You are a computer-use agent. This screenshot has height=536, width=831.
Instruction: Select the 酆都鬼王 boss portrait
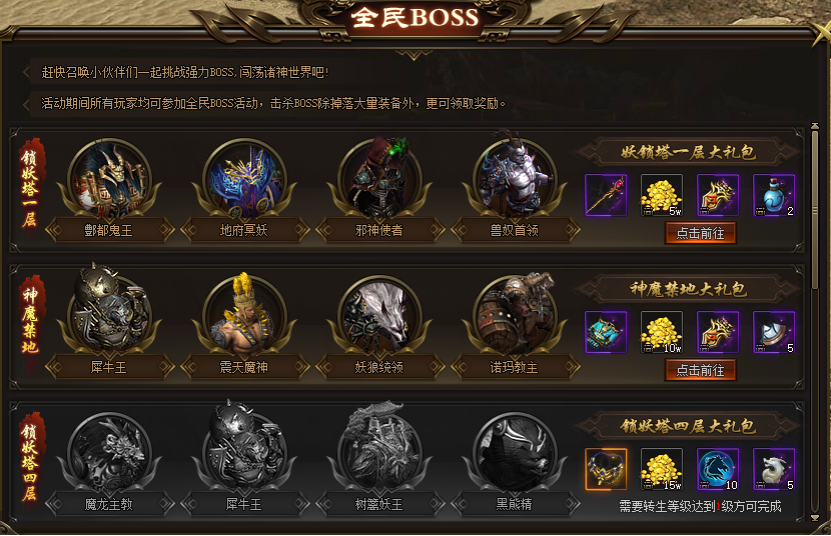[110, 179]
